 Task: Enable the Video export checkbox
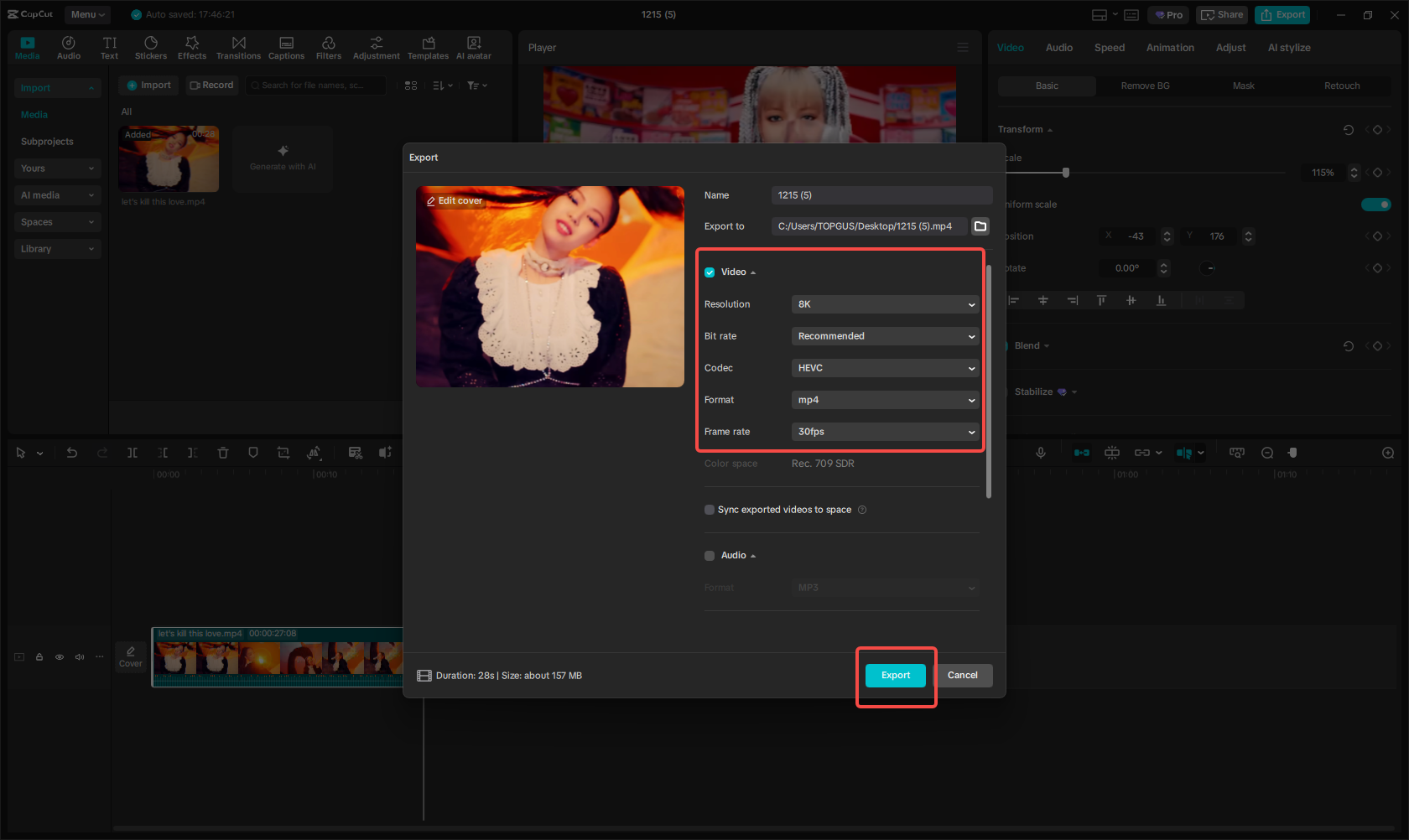pyautogui.click(x=709, y=272)
